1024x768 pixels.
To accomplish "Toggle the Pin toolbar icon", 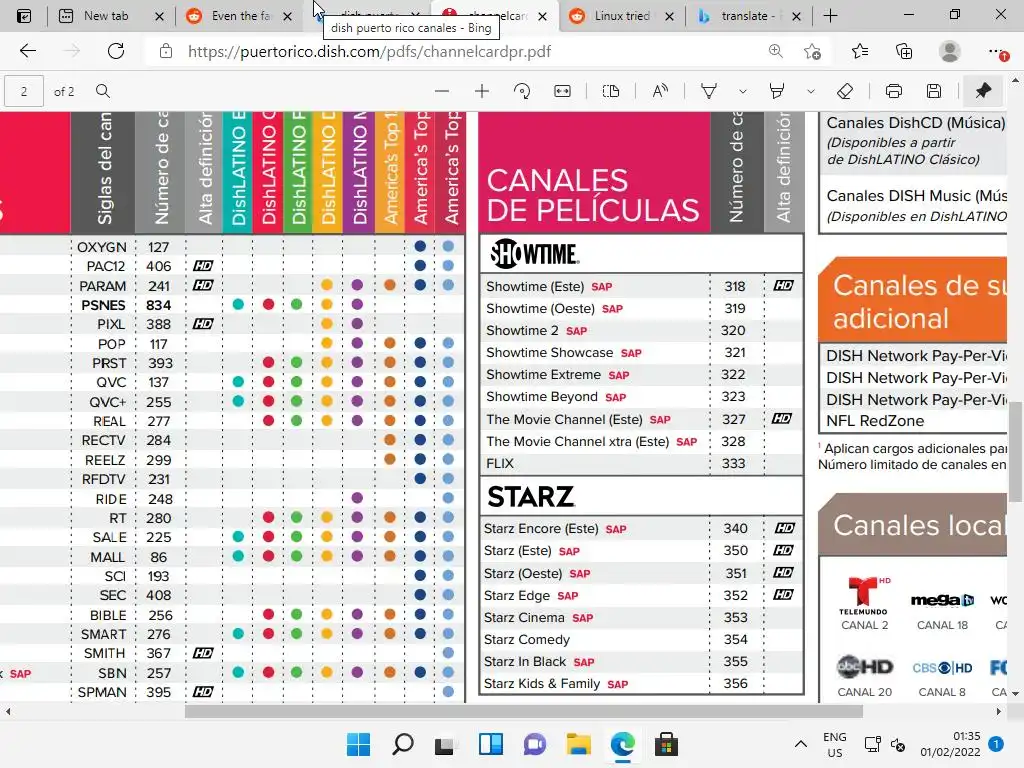I will coord(984,91).
